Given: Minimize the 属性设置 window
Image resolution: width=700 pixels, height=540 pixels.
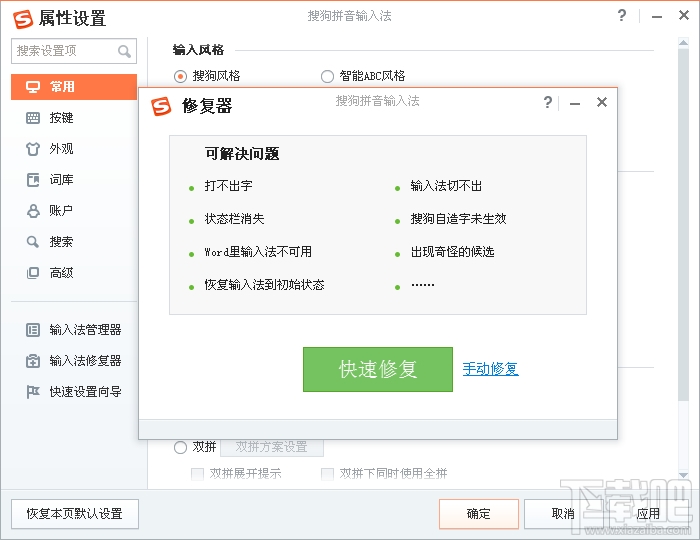Looking at the screenshot, I should (x=657, y=17).
